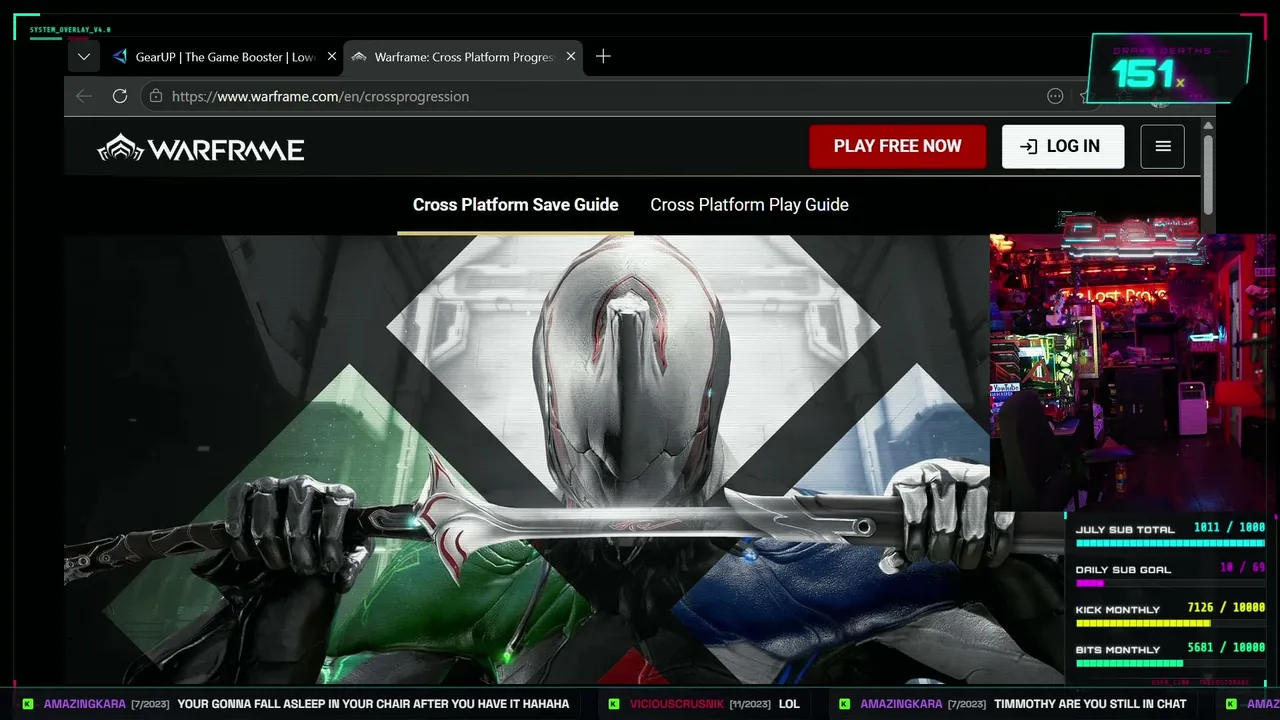Click the 'LOL' chat message in ticker
The width and height of the screenshot is (1280, 720).
789,704
